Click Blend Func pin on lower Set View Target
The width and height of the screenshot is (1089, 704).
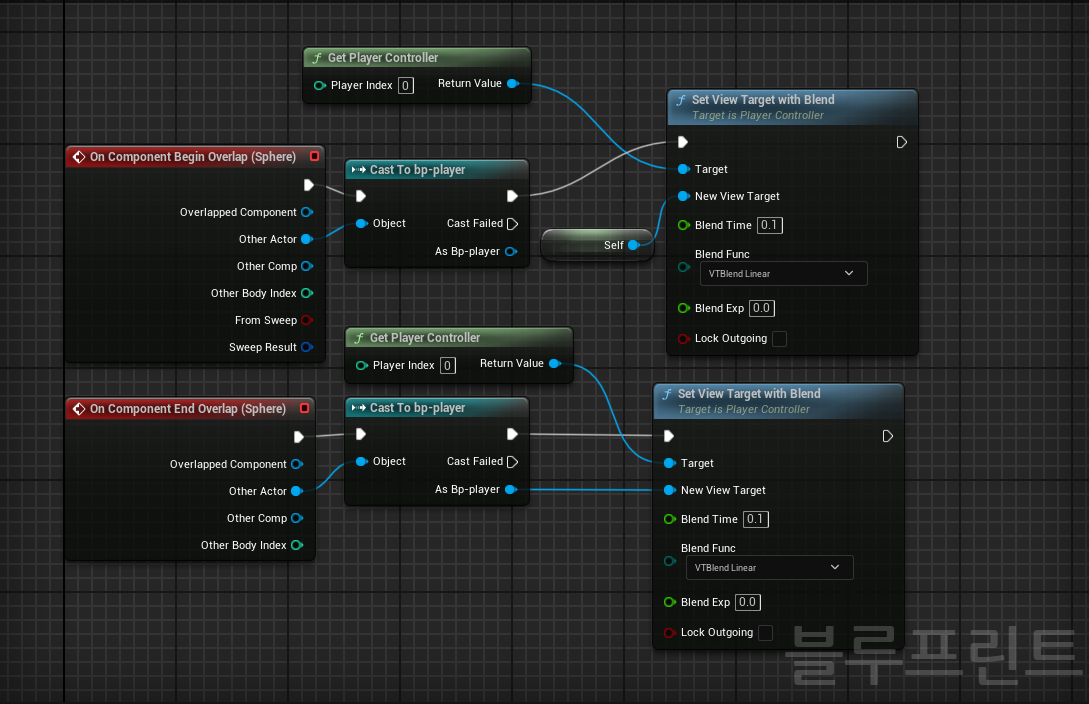coord(670,561)
